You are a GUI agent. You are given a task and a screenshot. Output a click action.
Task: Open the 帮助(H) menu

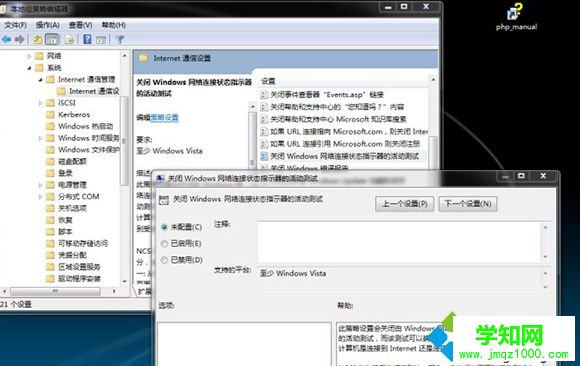[114, 25]
